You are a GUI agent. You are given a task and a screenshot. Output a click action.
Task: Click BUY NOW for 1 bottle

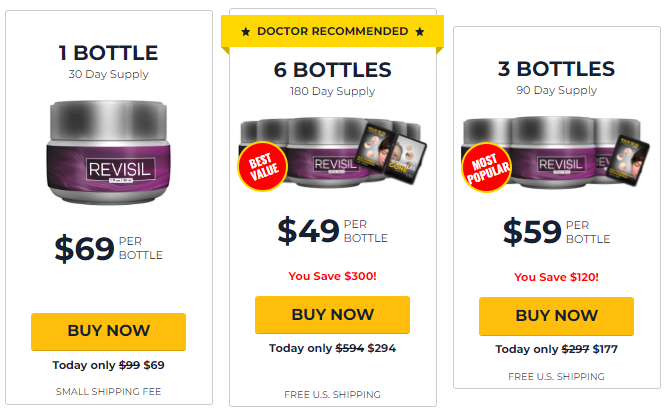click(108, 332)
